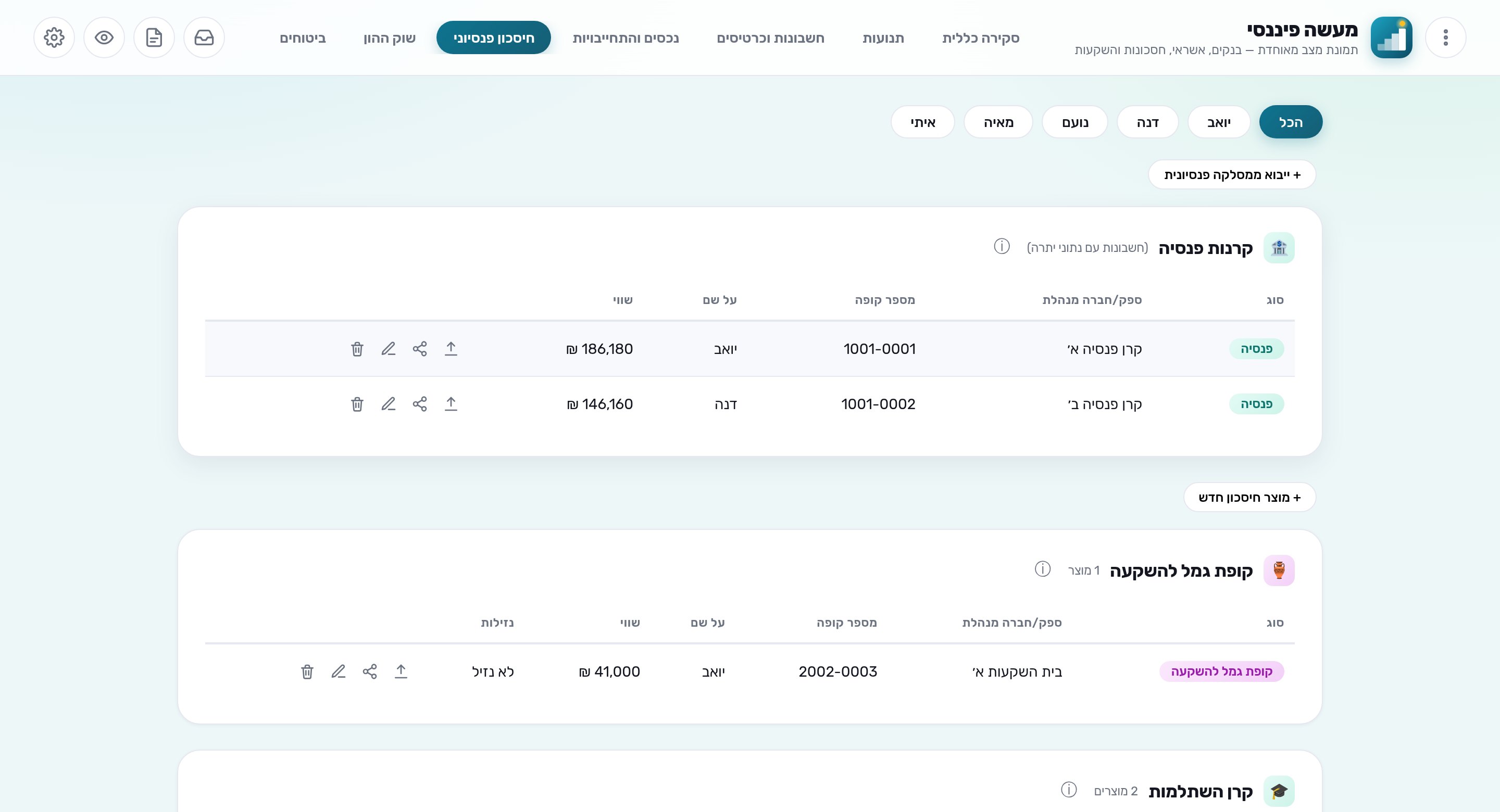Open the inbox tray icon
The height and width of the screenshot is (812, 1500).
[204, 38]
